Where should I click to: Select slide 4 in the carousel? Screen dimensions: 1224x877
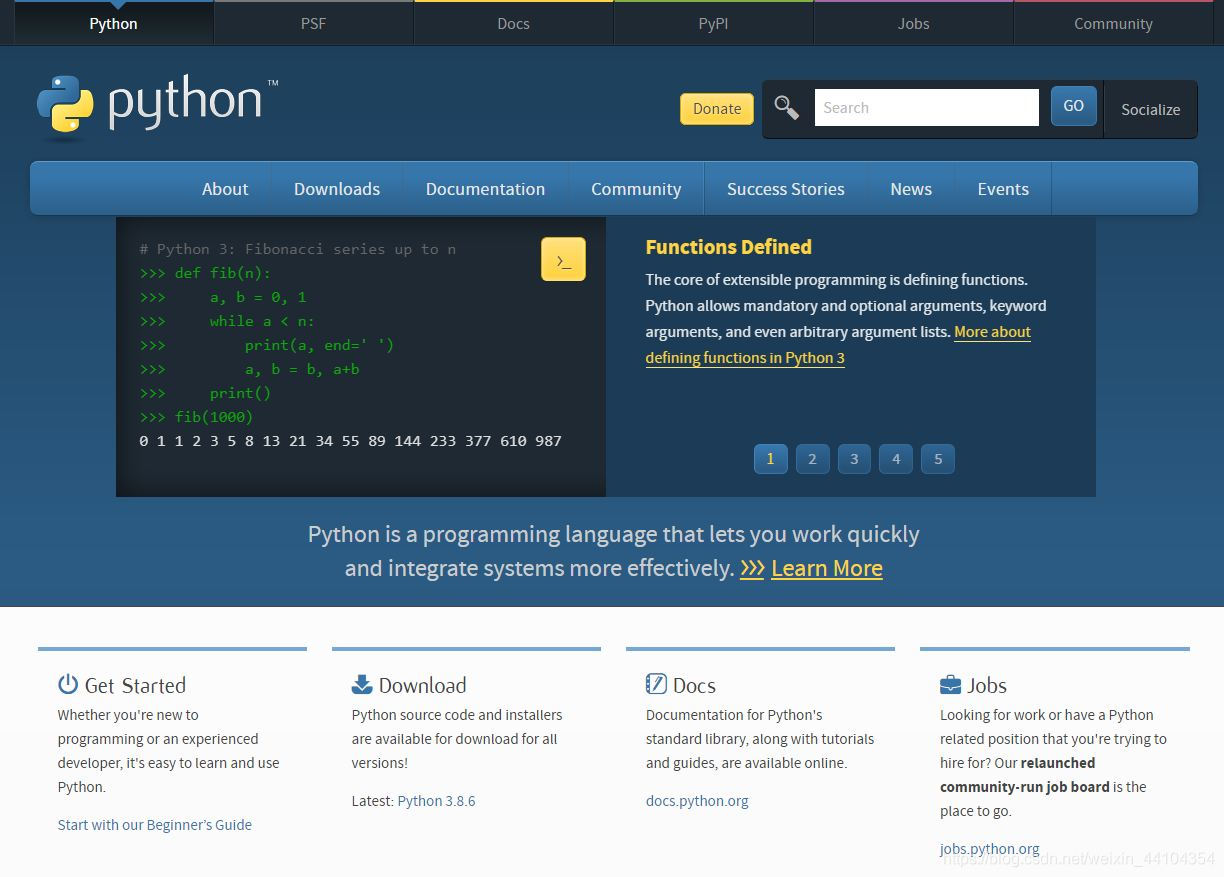896,459
